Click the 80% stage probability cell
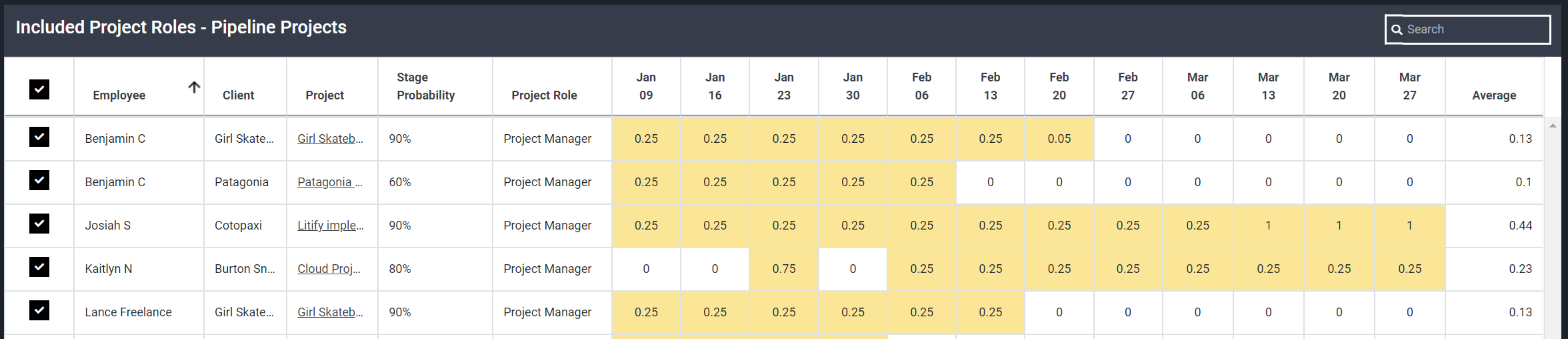Image resolution: width=1568 pixels, height=339 pixels. (435, 269)
